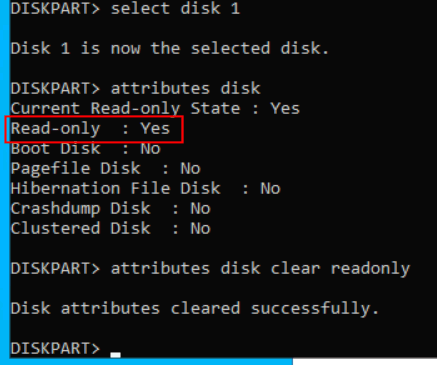Click the "No" value next to Hibernation File Disk
437x365 pixels.
pyautogui.click(x=270, y=188)
